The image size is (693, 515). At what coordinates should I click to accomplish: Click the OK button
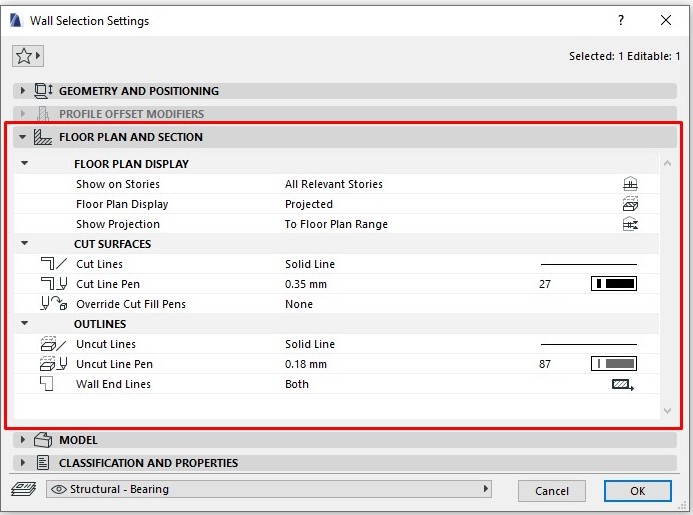click(x=637, y=491)
